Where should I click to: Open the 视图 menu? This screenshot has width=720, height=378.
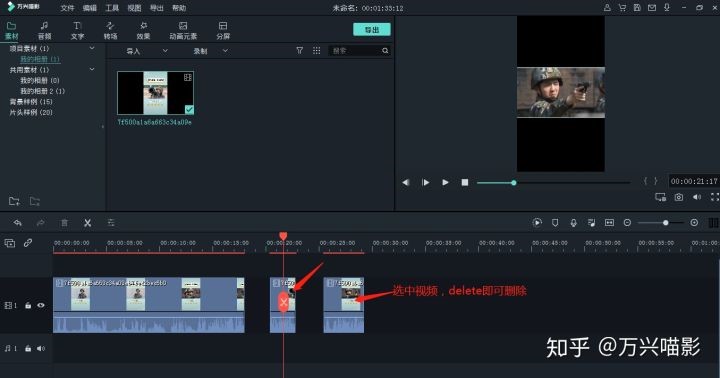click(x=134, y=8)
